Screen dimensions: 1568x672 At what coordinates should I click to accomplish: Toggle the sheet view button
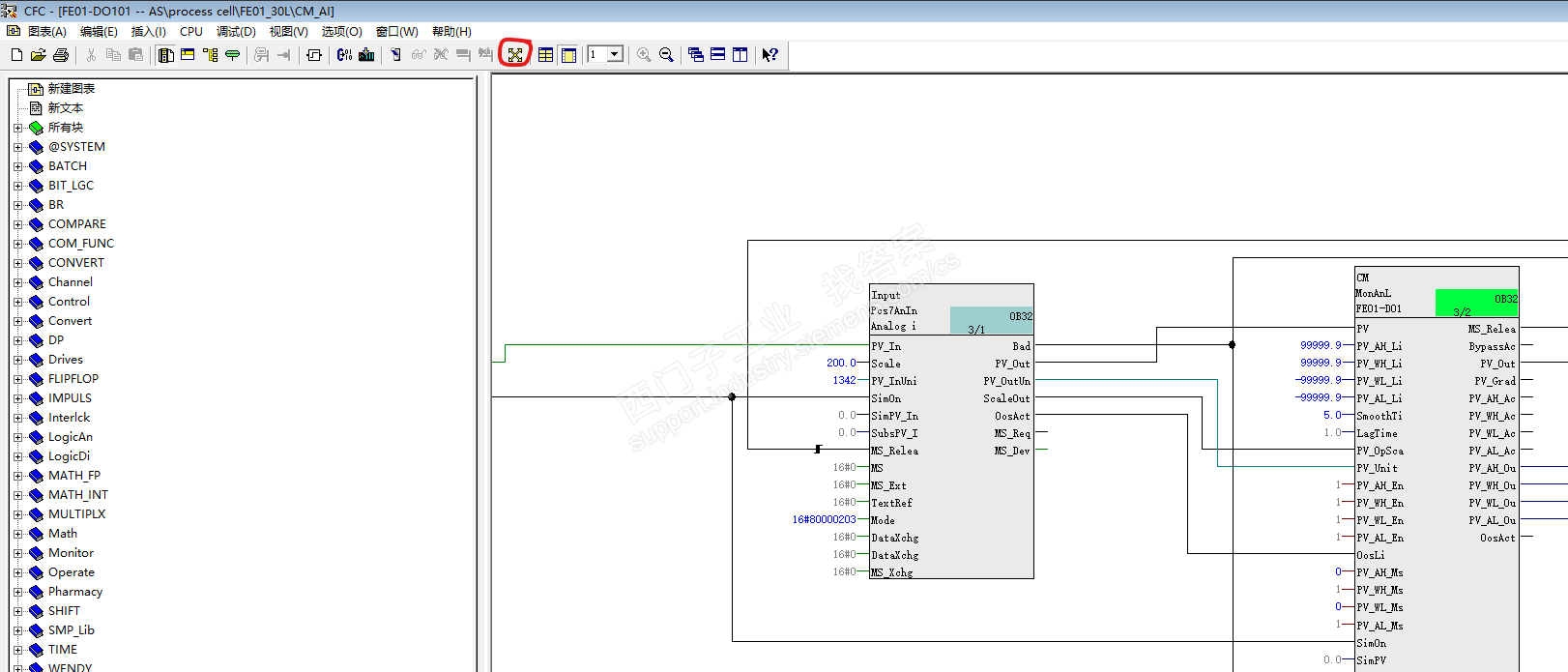point(568,55)
